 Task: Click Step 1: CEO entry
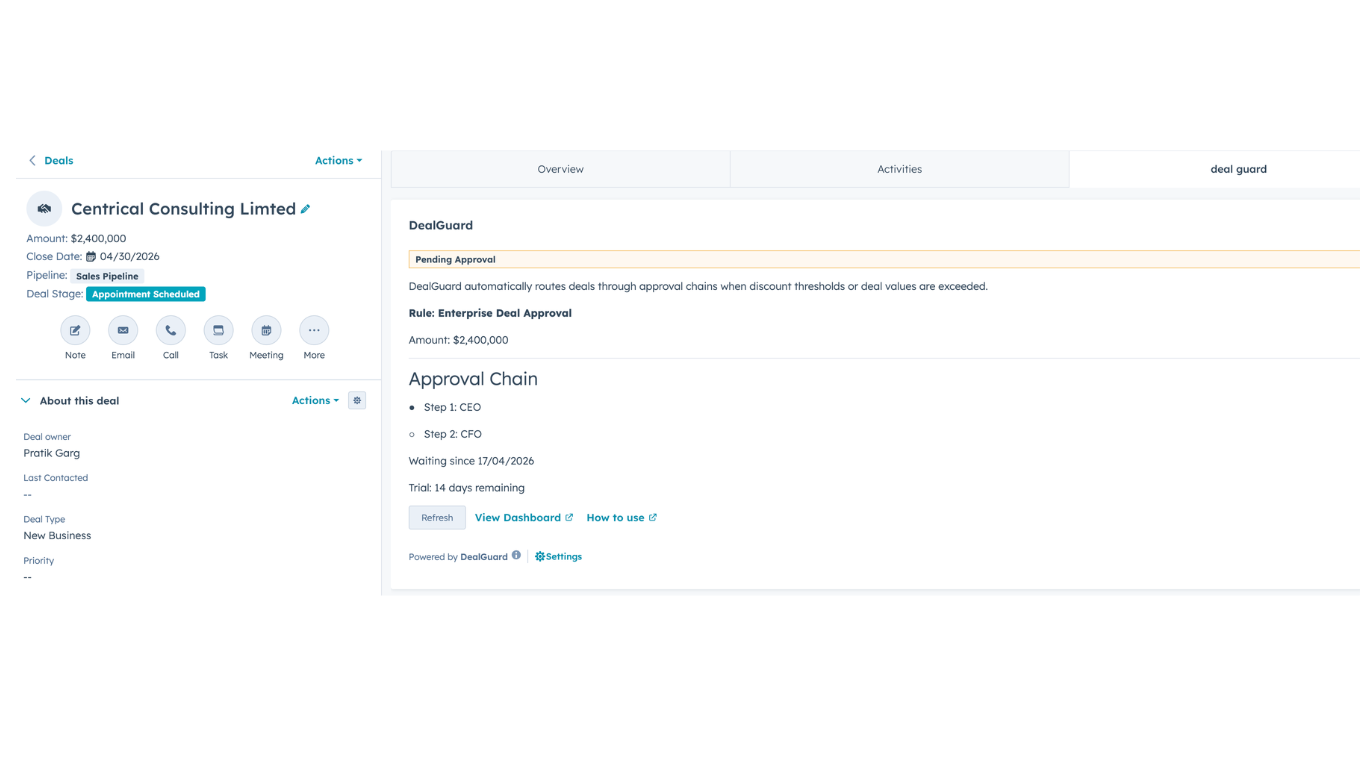[x=452, y=407]
